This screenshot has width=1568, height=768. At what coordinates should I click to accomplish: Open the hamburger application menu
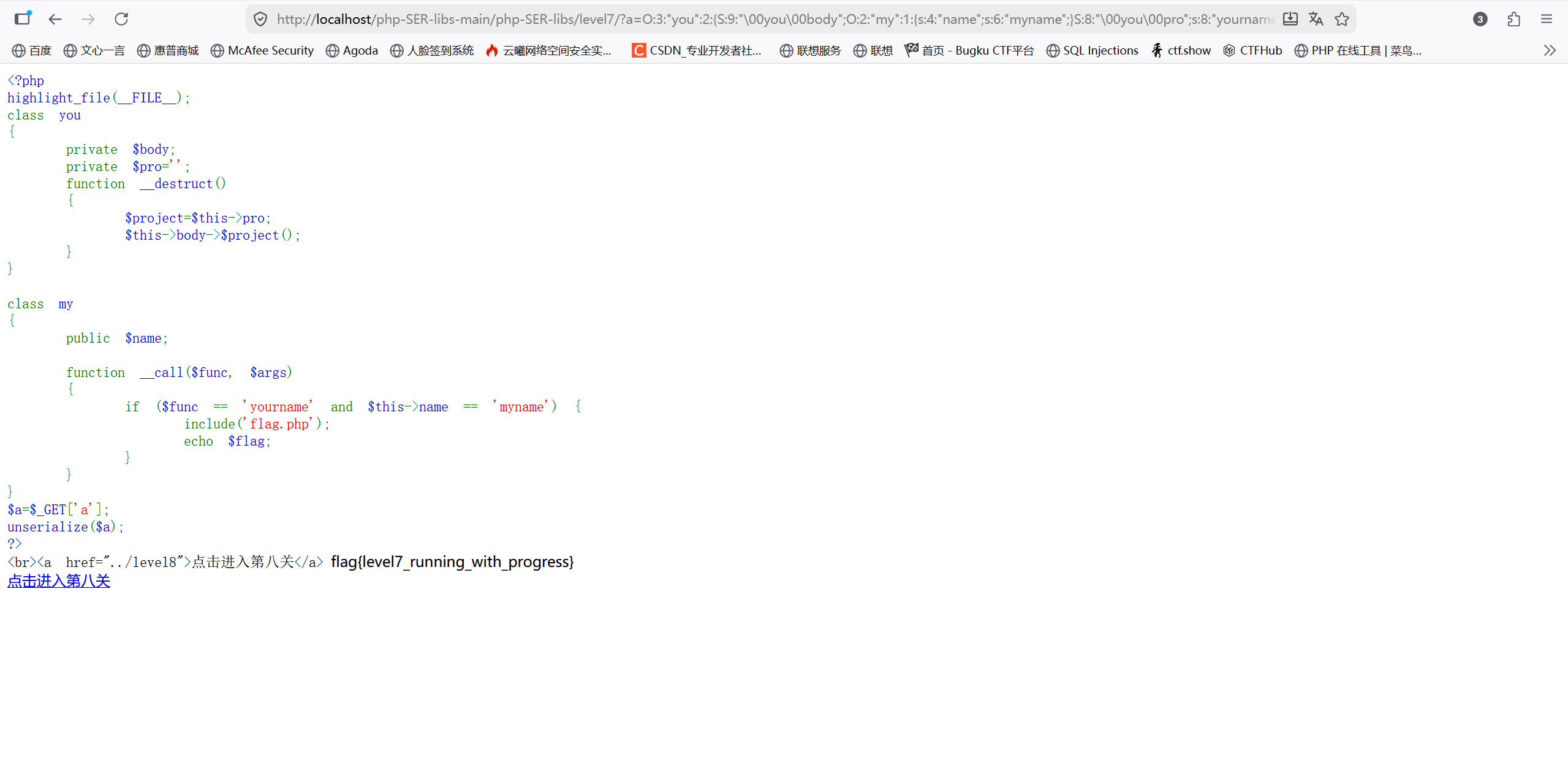click(1547, 19)
